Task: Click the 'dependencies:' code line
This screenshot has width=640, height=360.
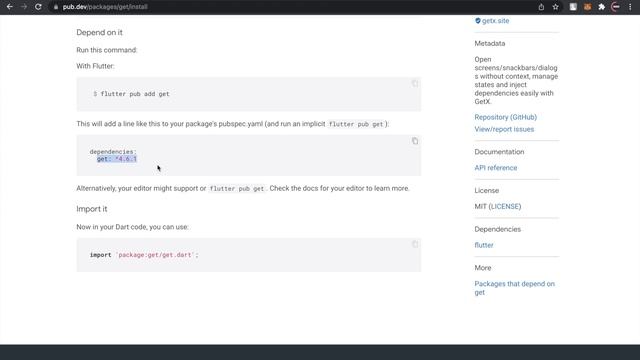Action: point(113,151)
